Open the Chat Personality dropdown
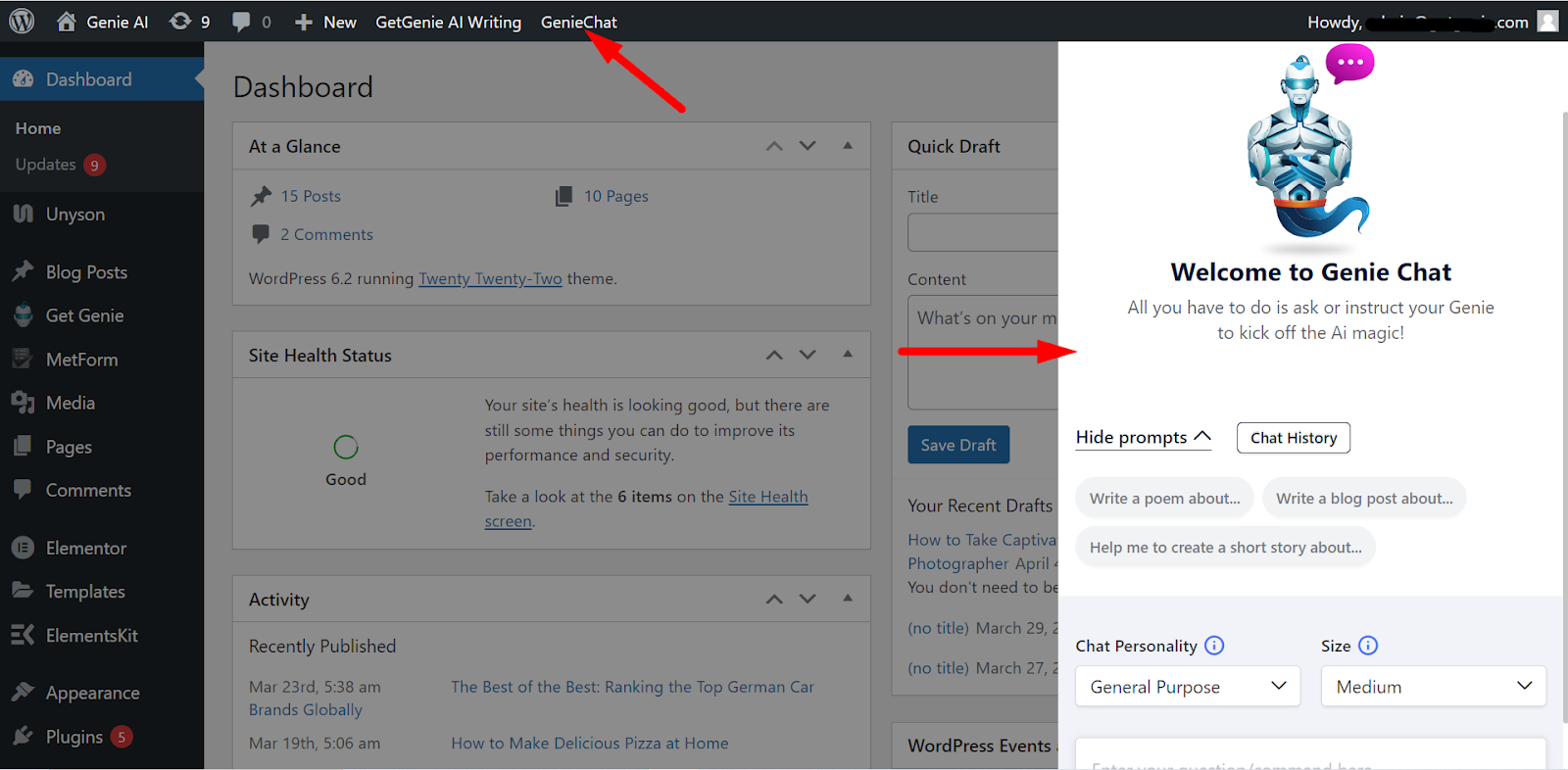Viewport: 1568px width, 770px height. [x=1188, y=686]
